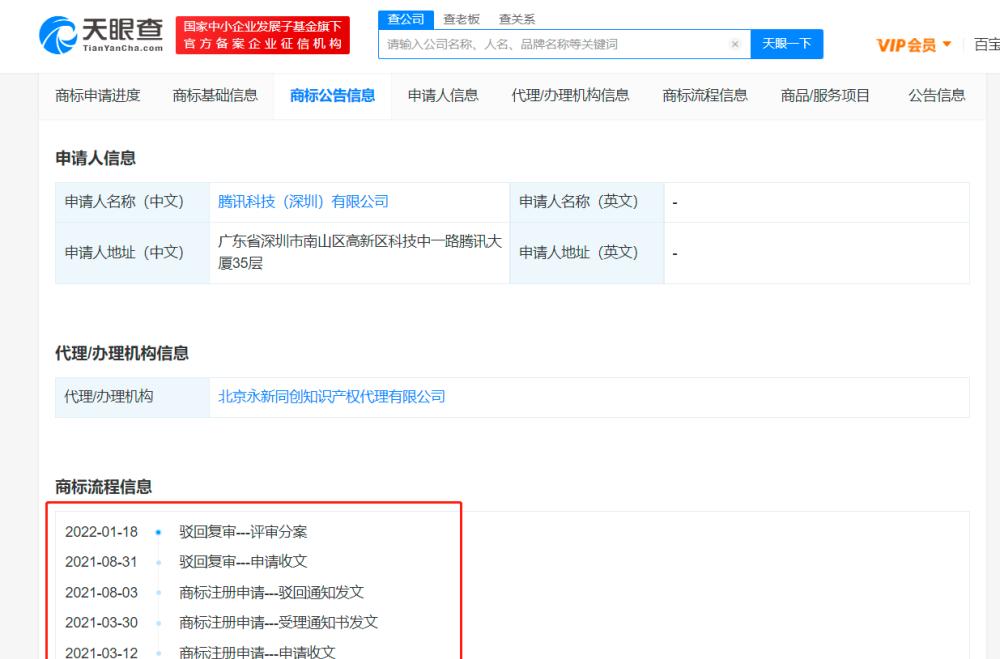Screen dimensions: 1000x659
Task: Click the 2022-01-18 date entry
Action: (x=101, y=532)
